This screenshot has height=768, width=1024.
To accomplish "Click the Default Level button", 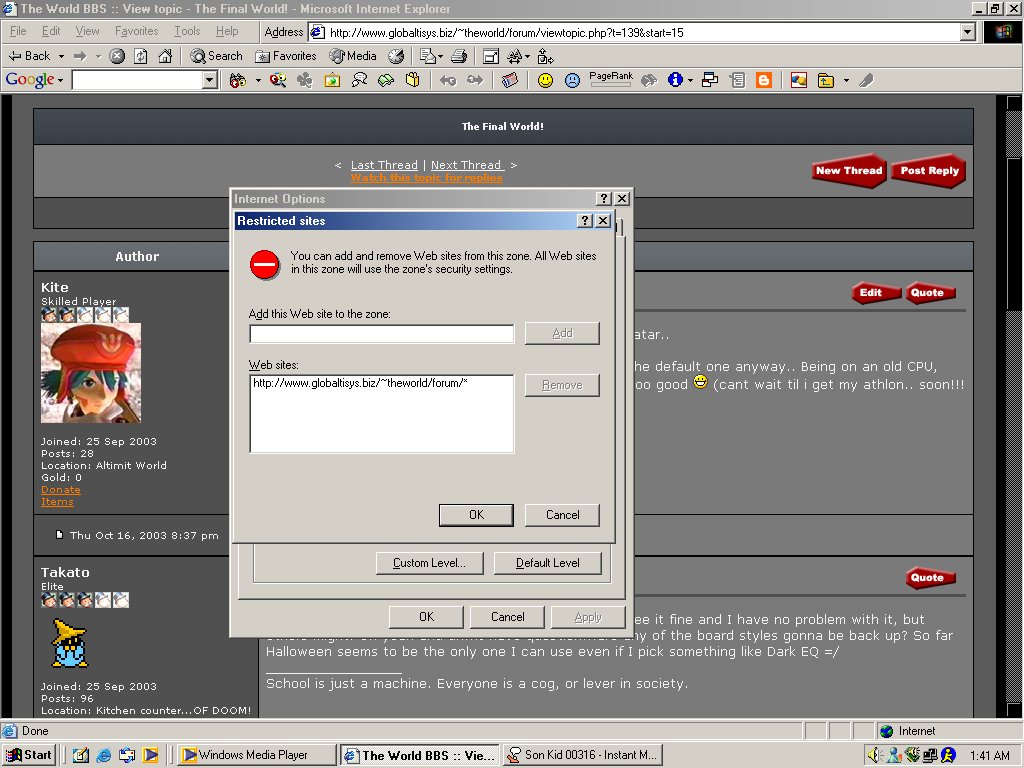I will click(547, 563).
